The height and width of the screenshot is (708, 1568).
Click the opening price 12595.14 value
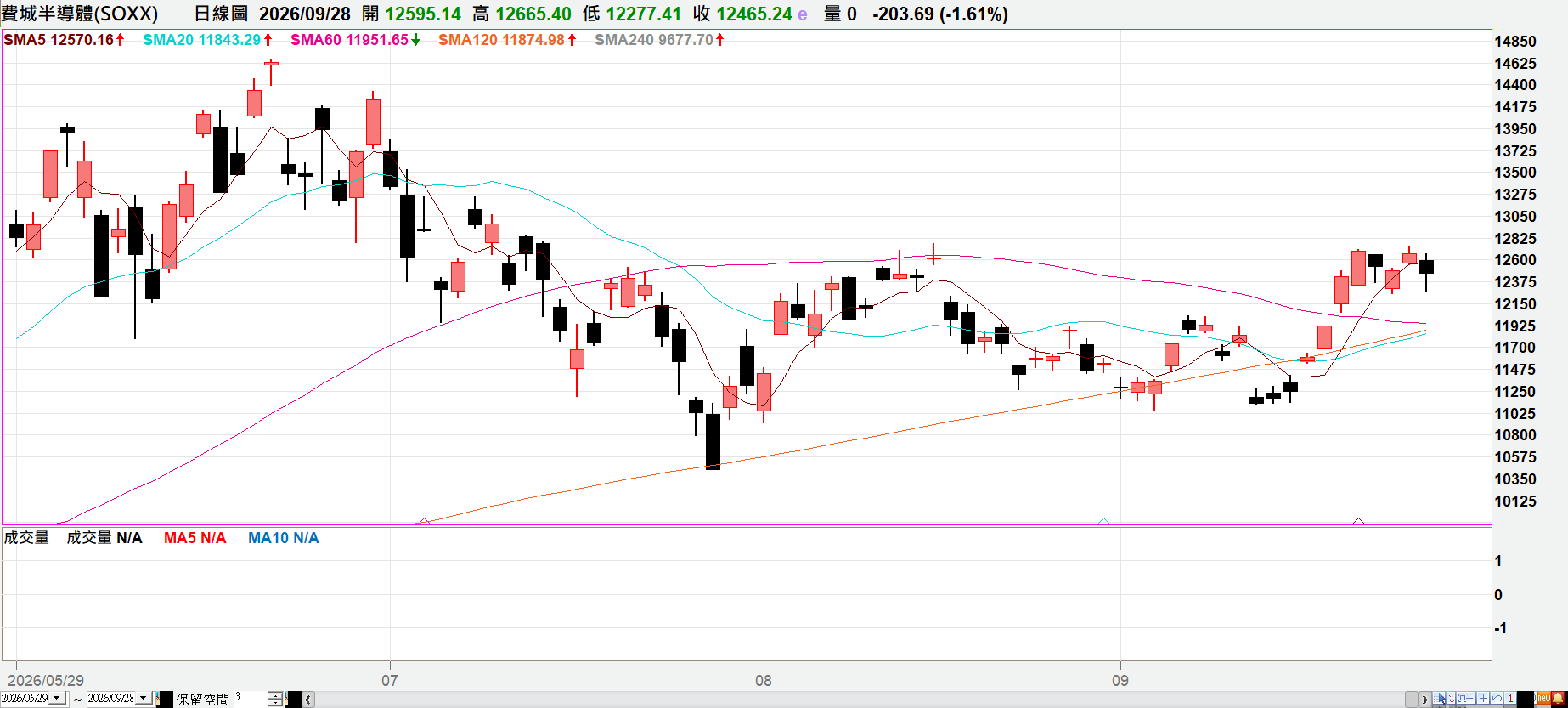point(423,14)
